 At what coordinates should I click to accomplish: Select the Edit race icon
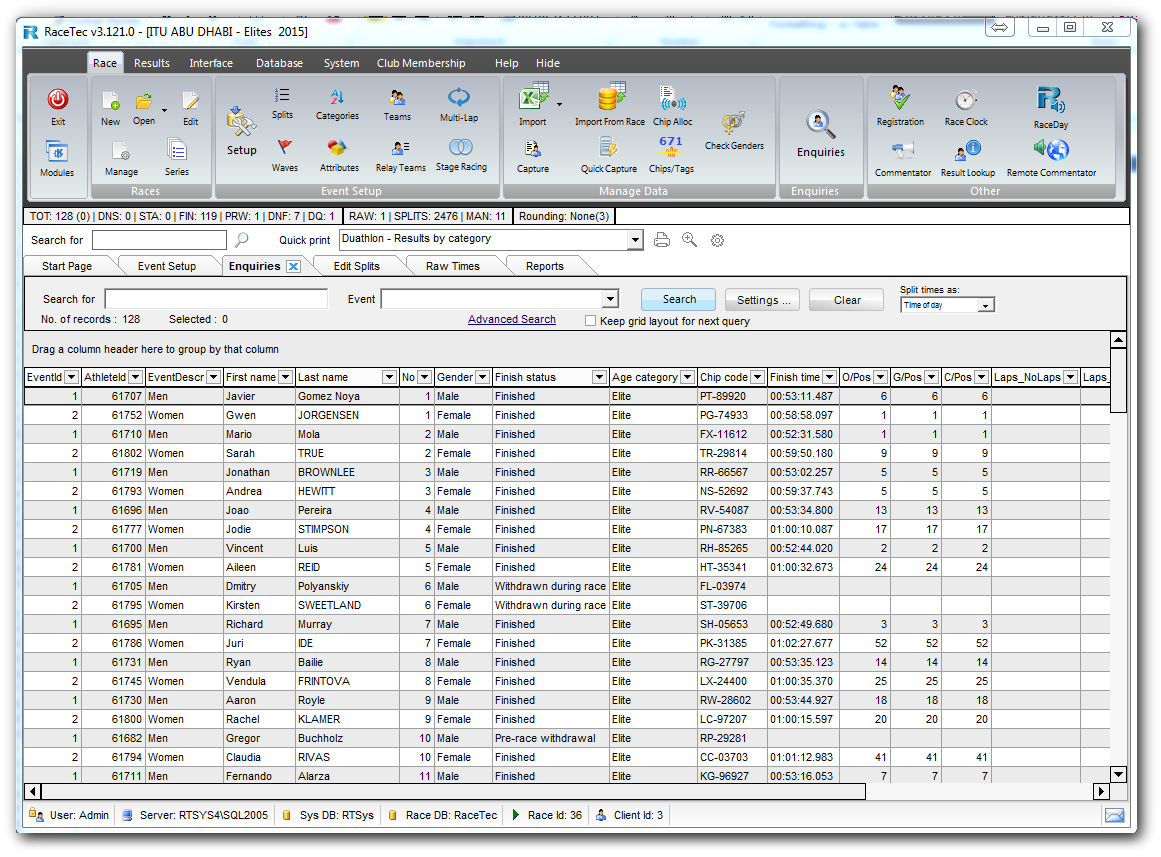190,101
